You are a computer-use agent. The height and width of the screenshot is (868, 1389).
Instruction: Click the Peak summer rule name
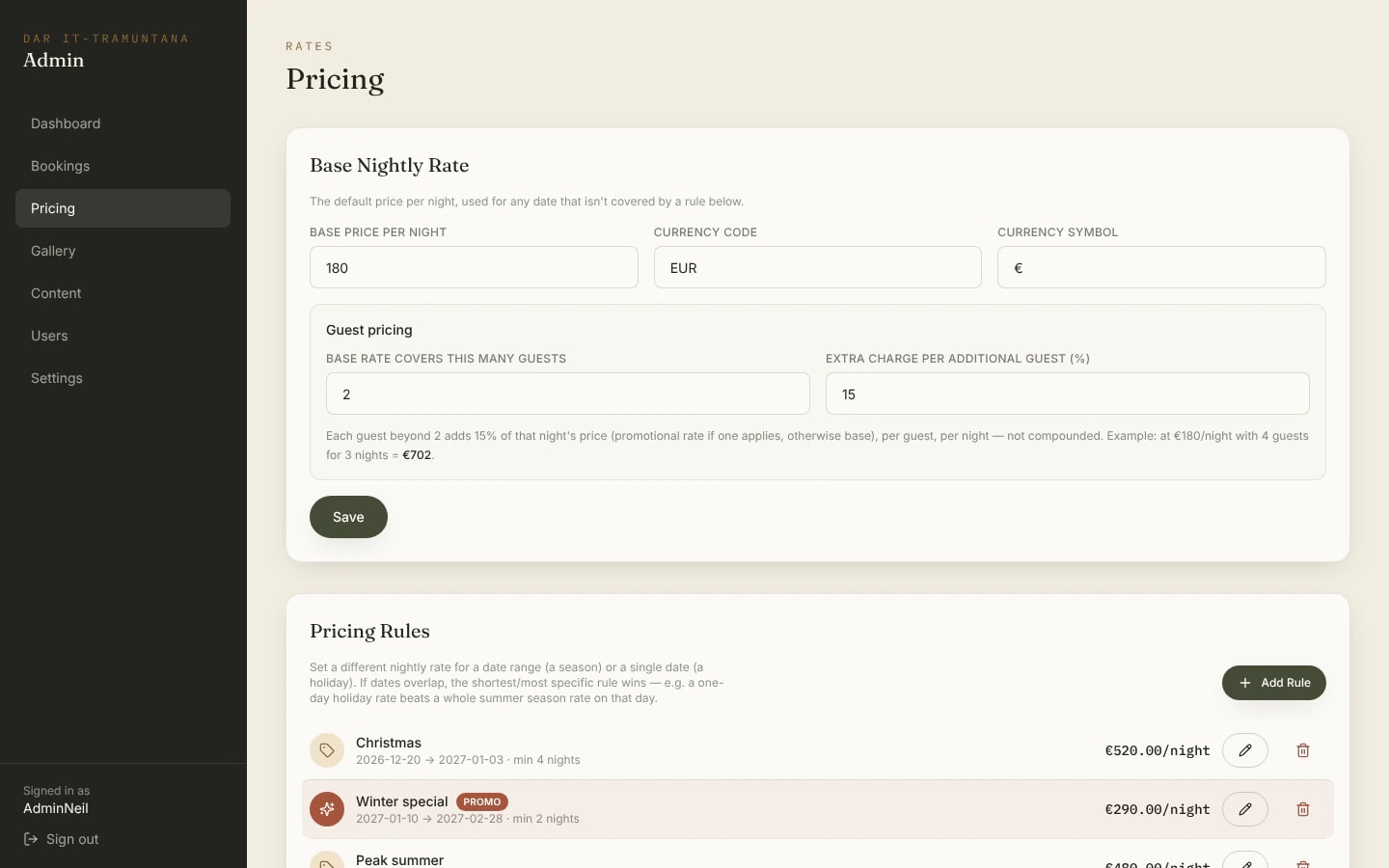(399, 860)
